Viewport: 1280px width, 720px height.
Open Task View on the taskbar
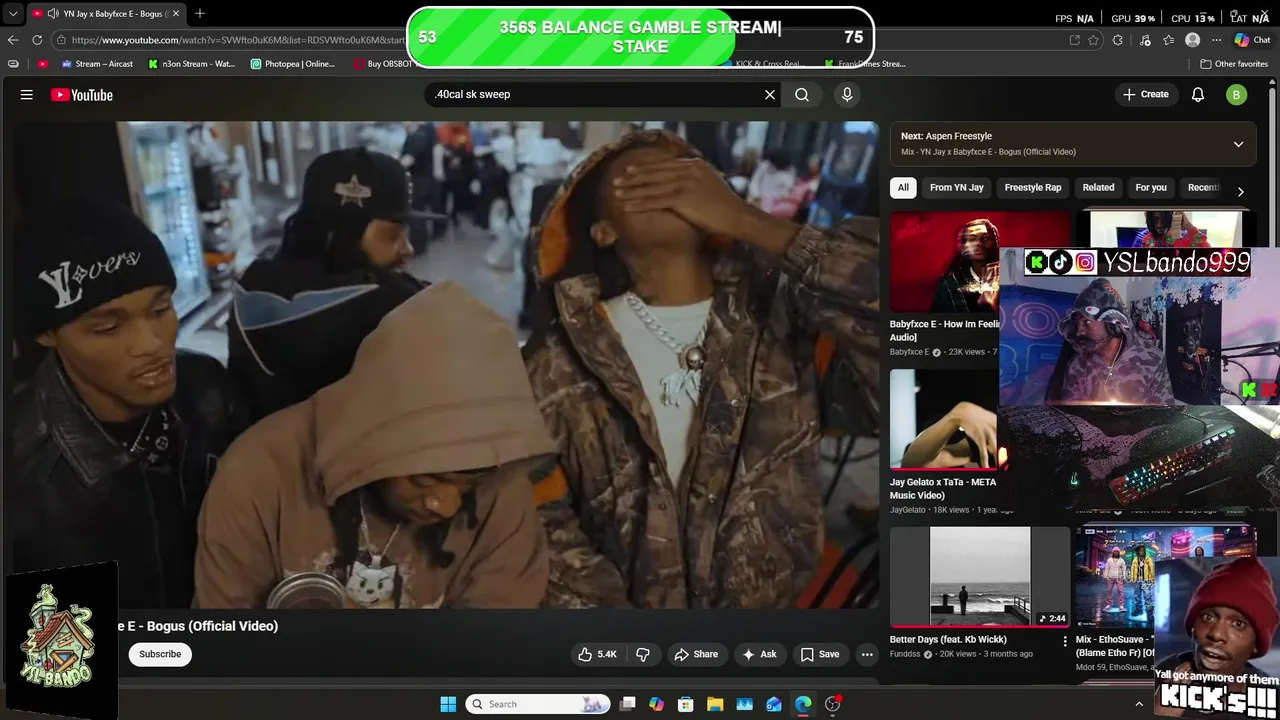(x=627, y=704)
